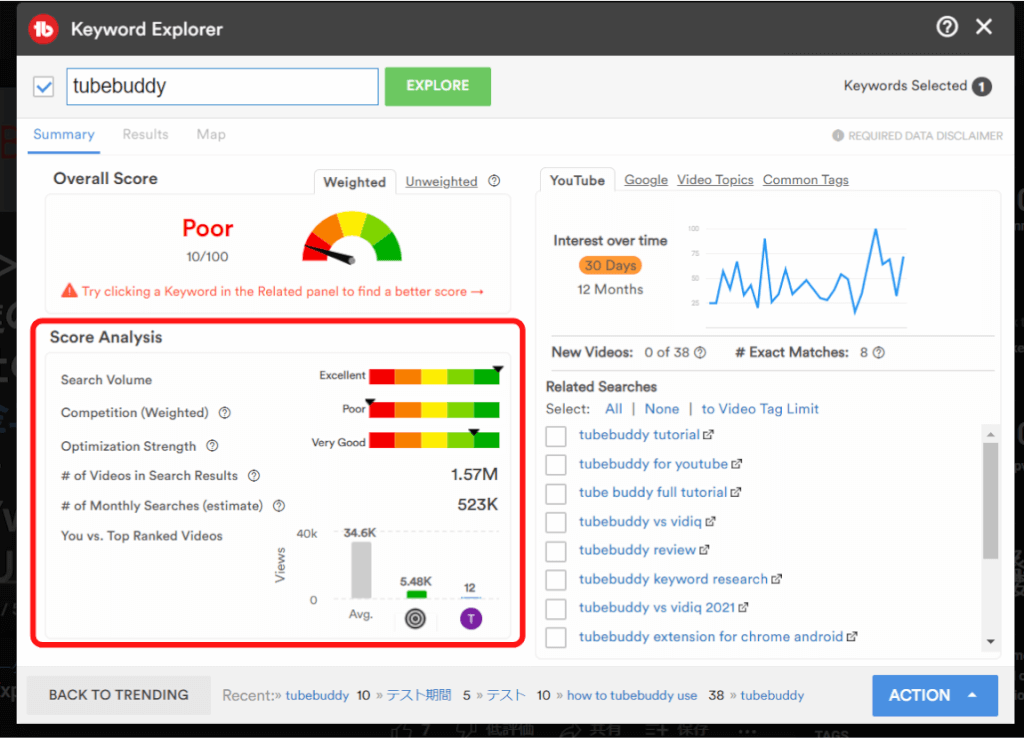The image size is (1024, 738).
Task: Switch to the Map tab
Action: tap(211, 135)
